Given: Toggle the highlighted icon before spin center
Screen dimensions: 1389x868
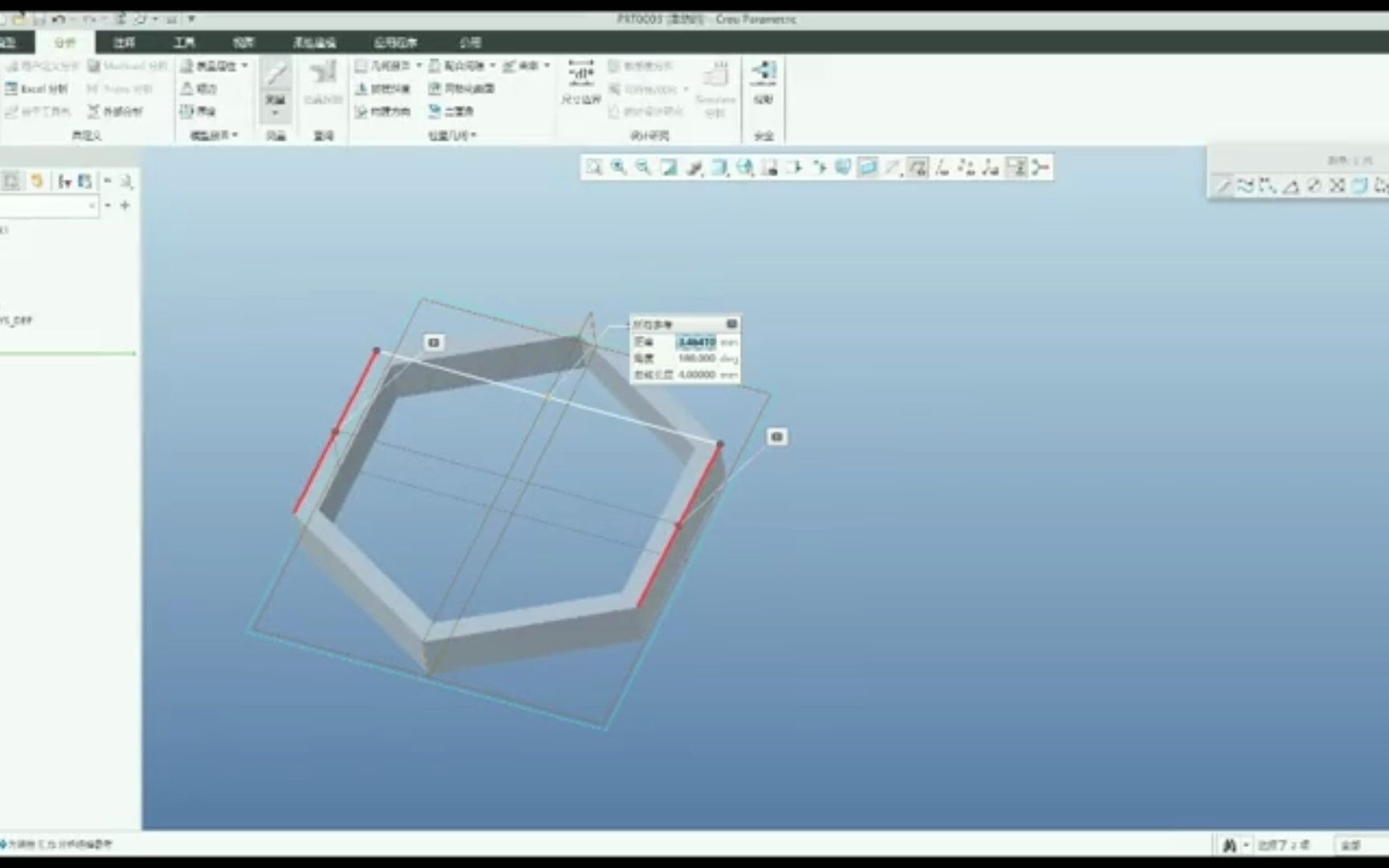Looking at the screenshot, I should point(1017,167).
